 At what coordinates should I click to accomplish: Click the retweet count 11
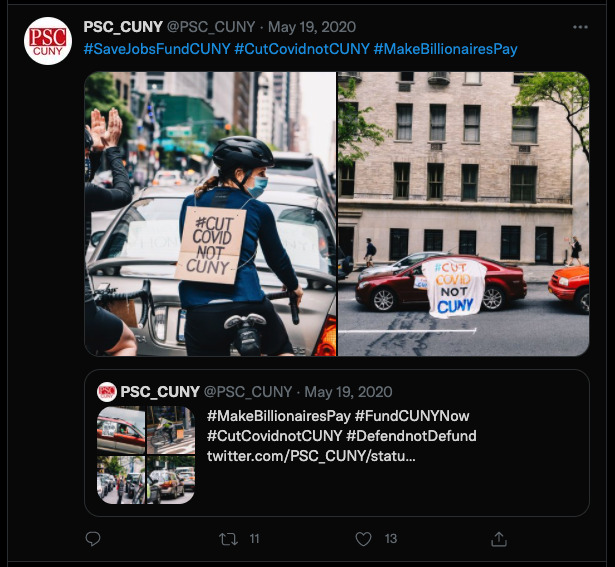[x=255, y=539]
